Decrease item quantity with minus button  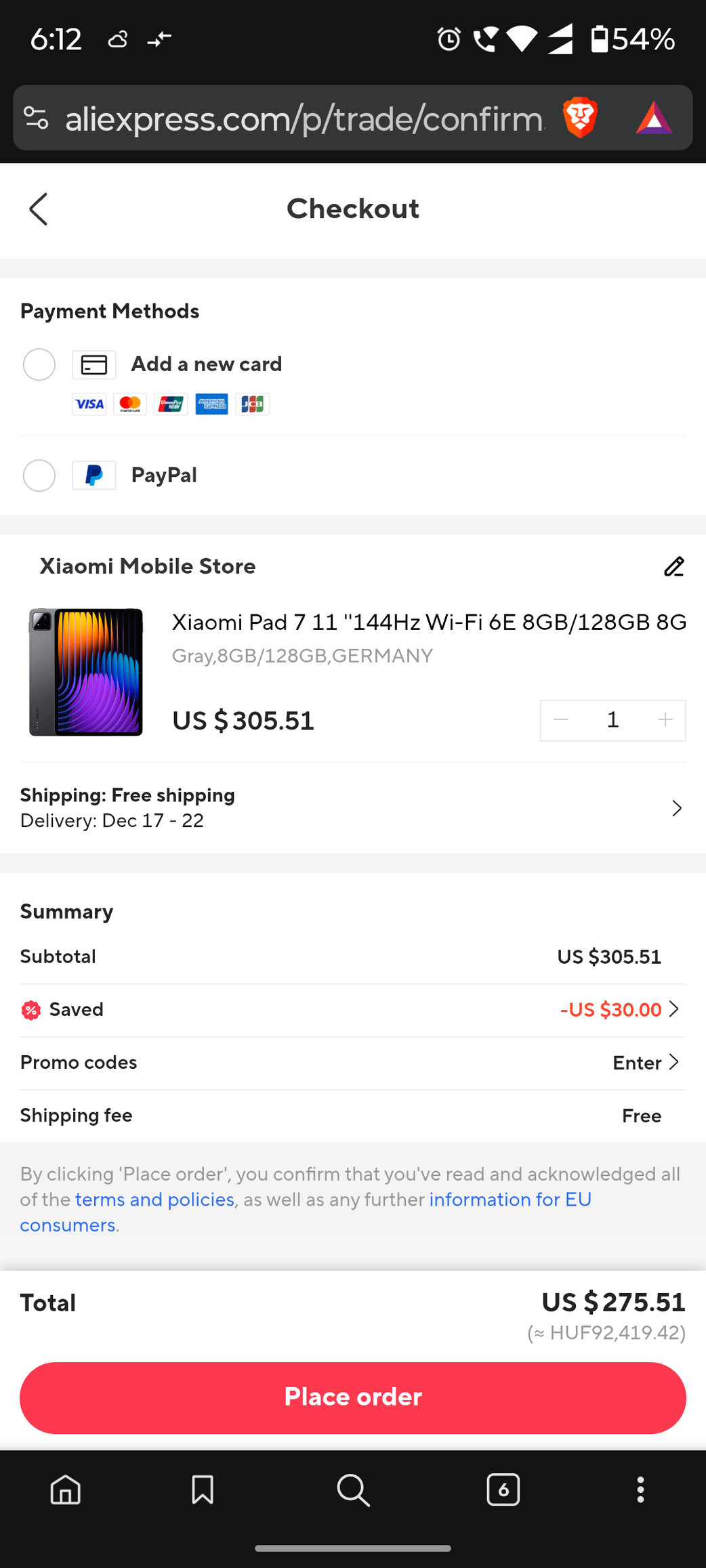561,720
